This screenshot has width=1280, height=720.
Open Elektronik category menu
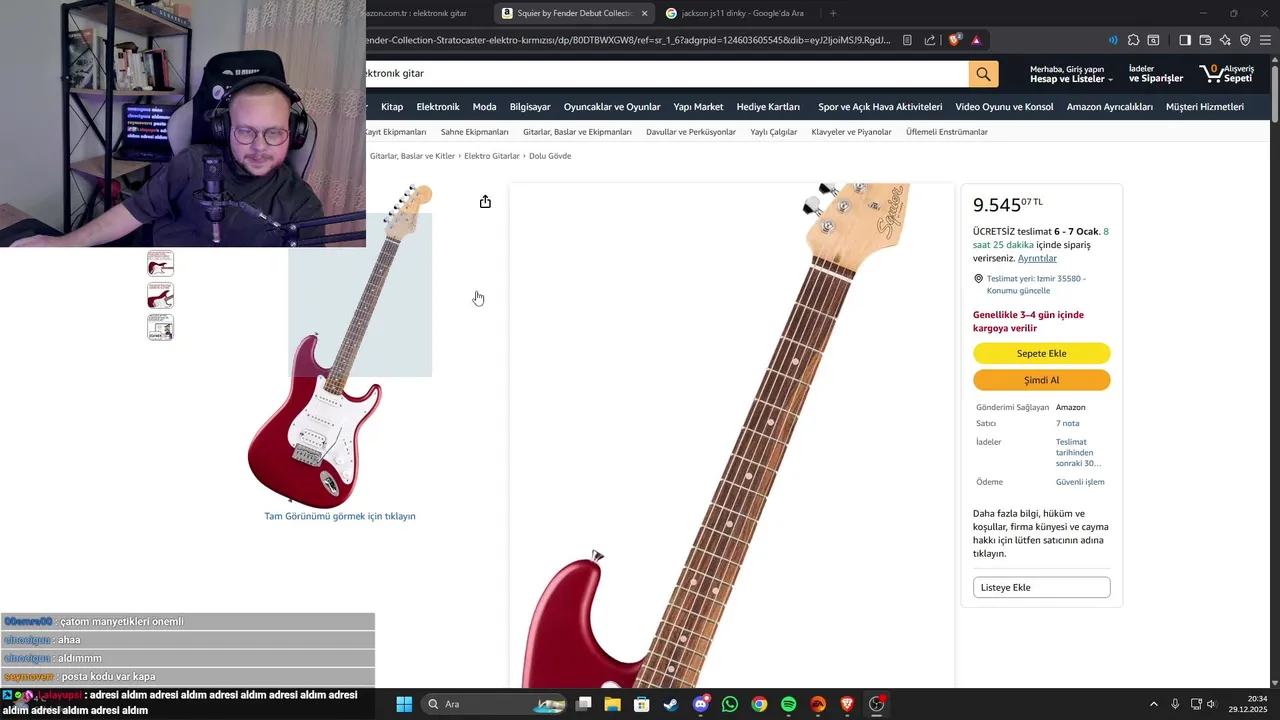(438, 107)
